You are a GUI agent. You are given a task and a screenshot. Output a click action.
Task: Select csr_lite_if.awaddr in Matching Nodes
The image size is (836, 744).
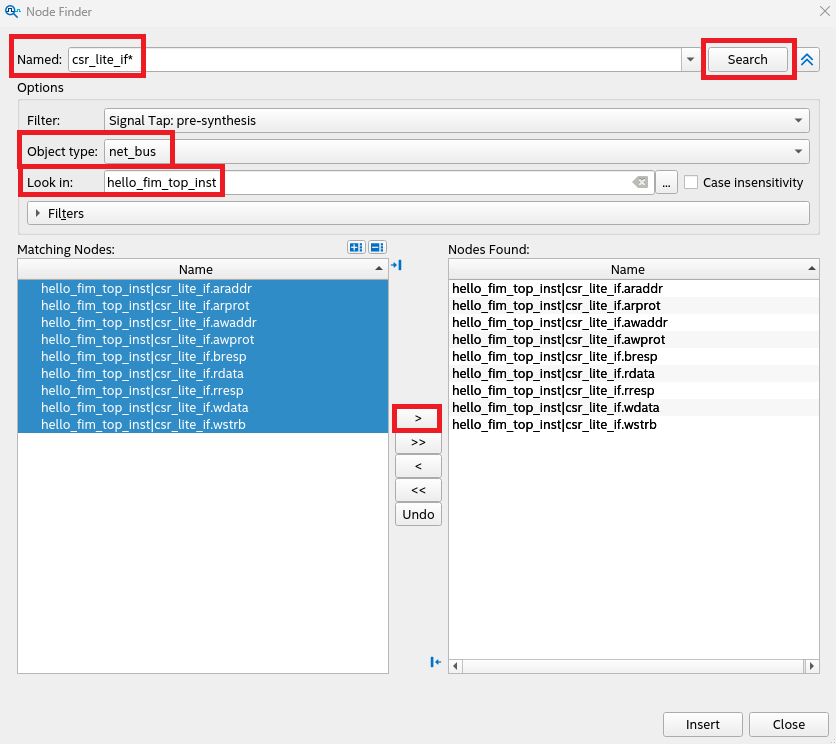point(203,323)
